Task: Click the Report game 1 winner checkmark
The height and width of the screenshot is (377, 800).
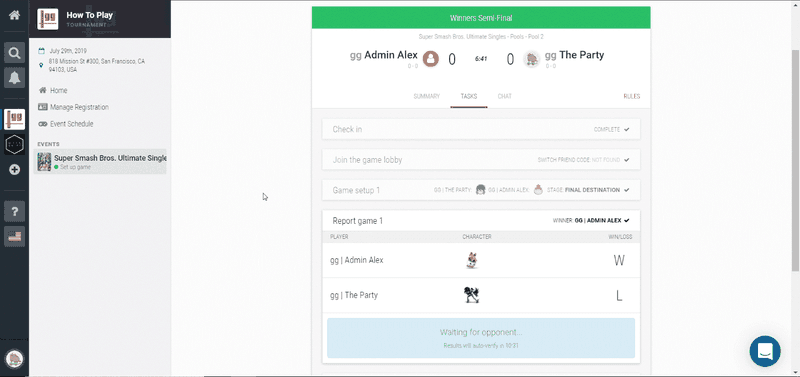Action: (x=627, y=221)
